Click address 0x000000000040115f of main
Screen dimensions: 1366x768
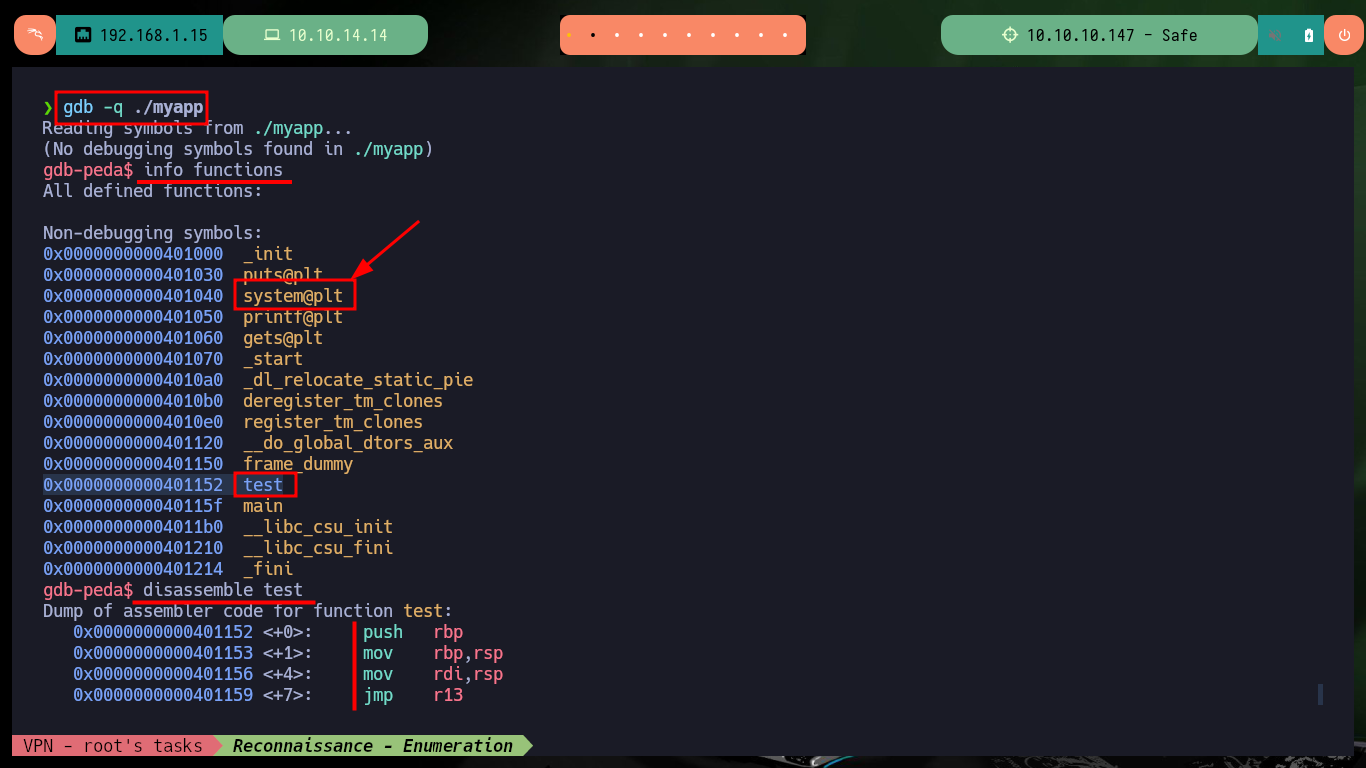[x=133, y=506]
